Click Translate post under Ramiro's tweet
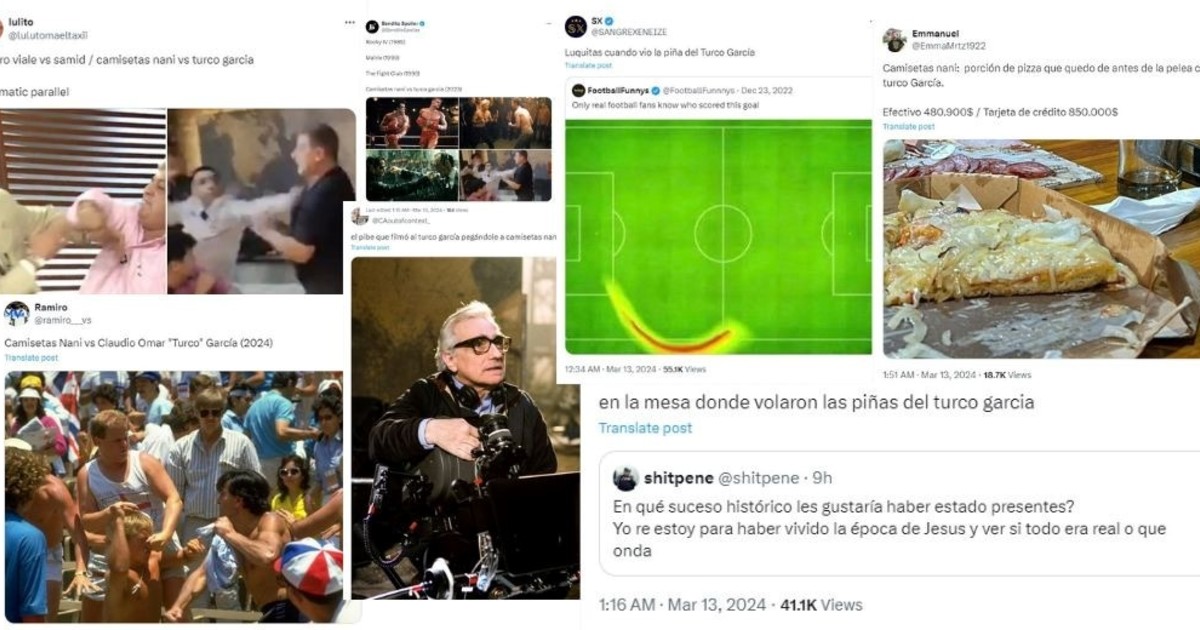1200x630 pixels. click(31, 358)
